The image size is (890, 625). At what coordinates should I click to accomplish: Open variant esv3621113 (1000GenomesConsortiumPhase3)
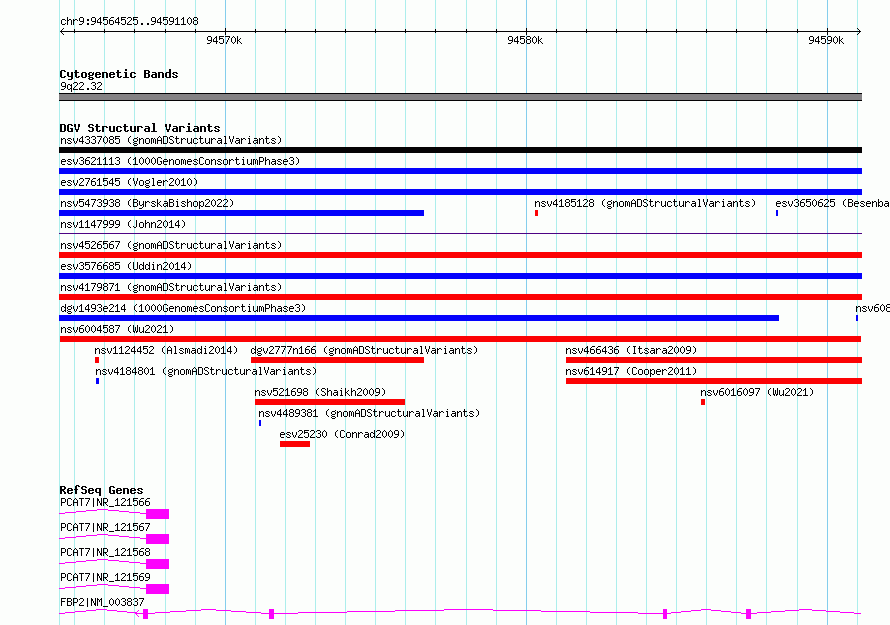180,161
